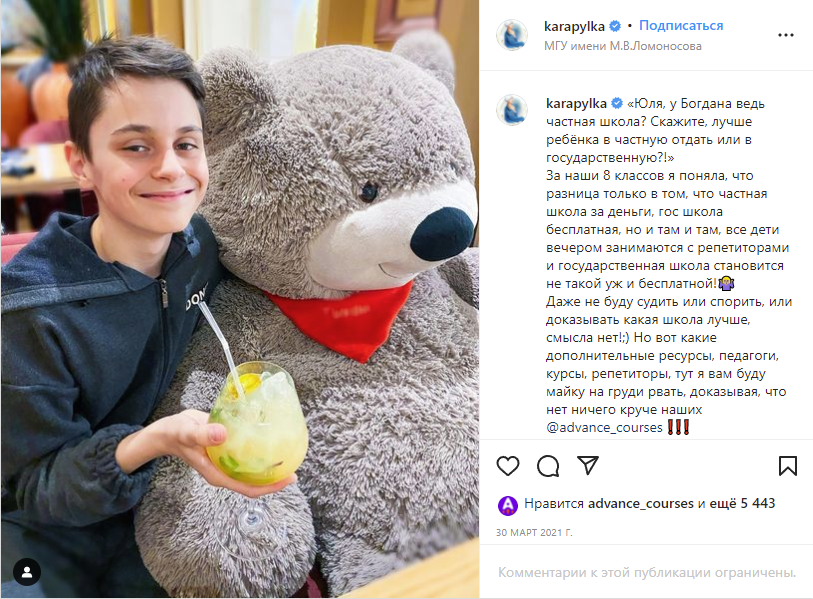Save post with the bookmark icon
The height and width of the screenshot is (599, 813).
point(788,466)
